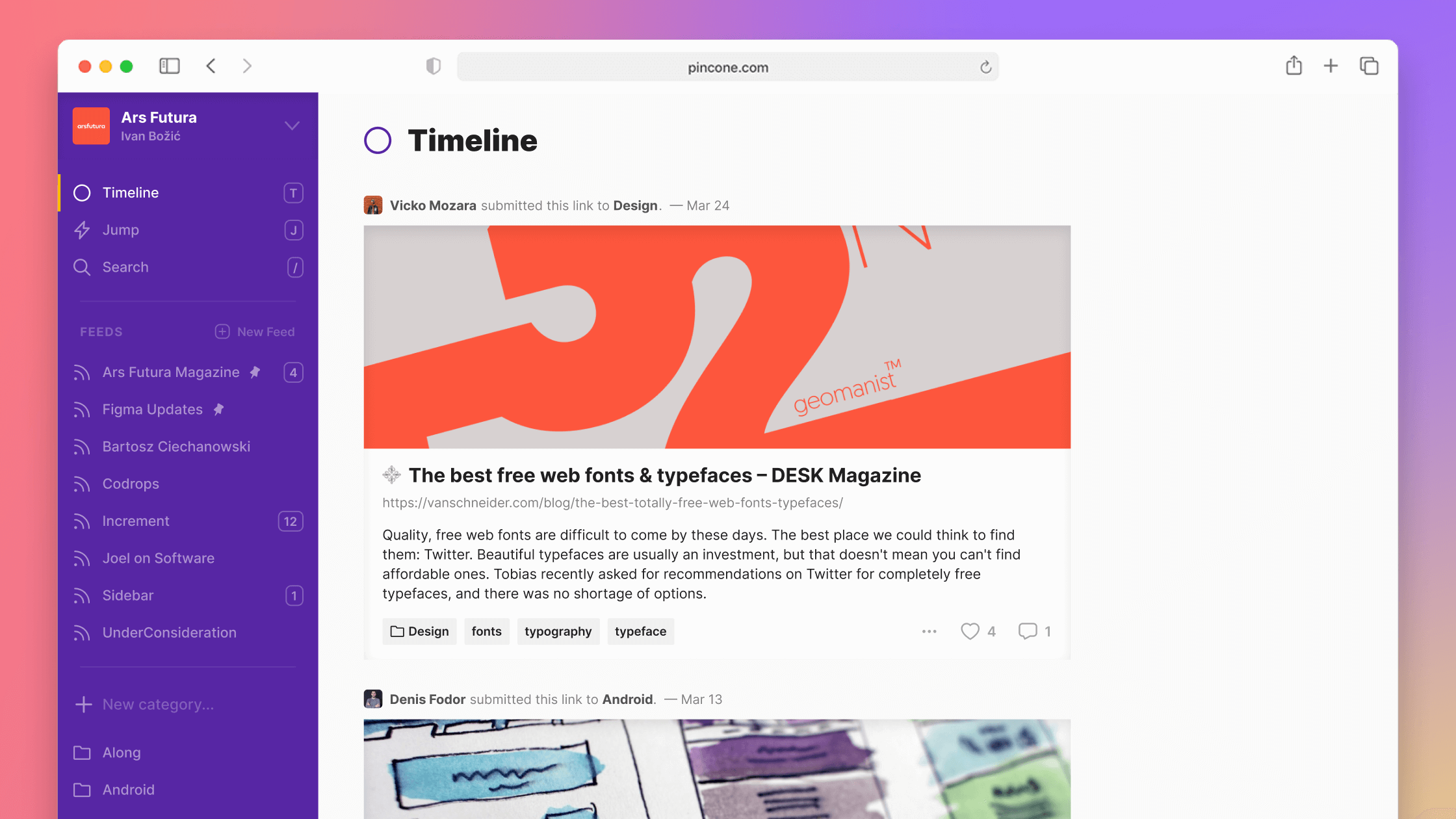Screen dimensions: 1456x819
Task: Click the New Feed plus icon
Action: [222, 331]
